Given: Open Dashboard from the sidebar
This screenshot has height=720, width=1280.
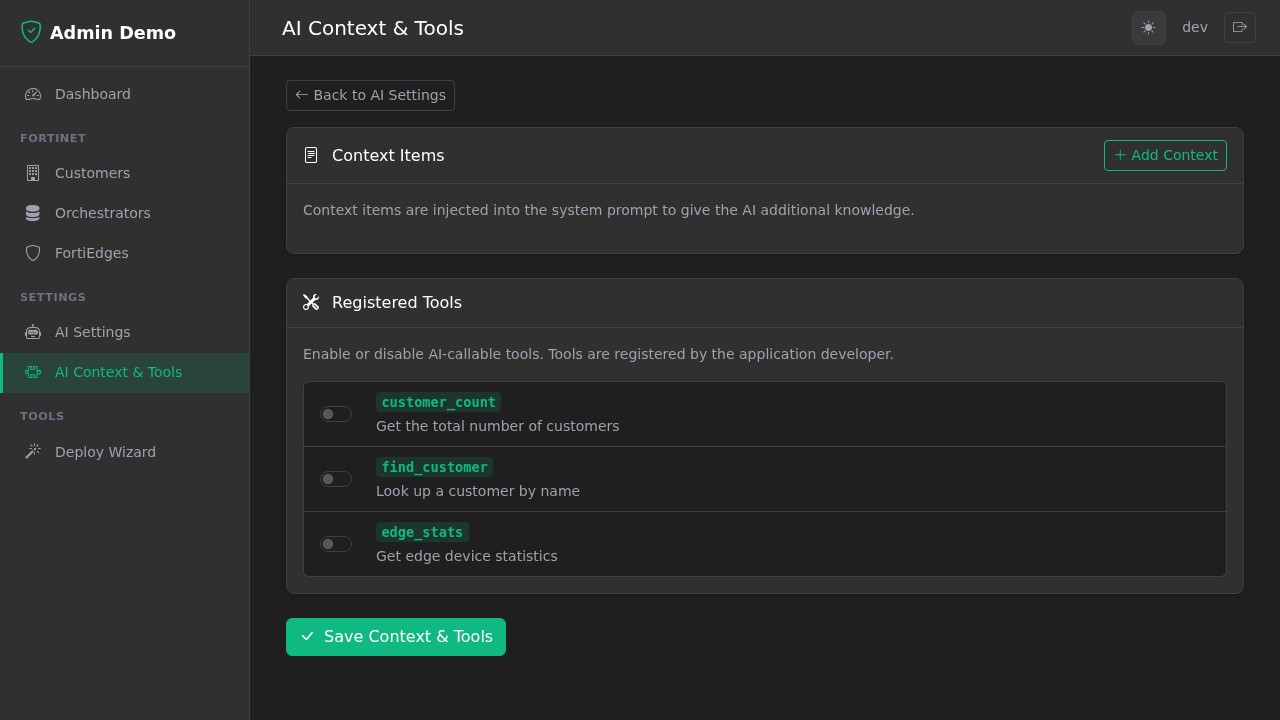Looking at the screenshot, I should (124, 94).
